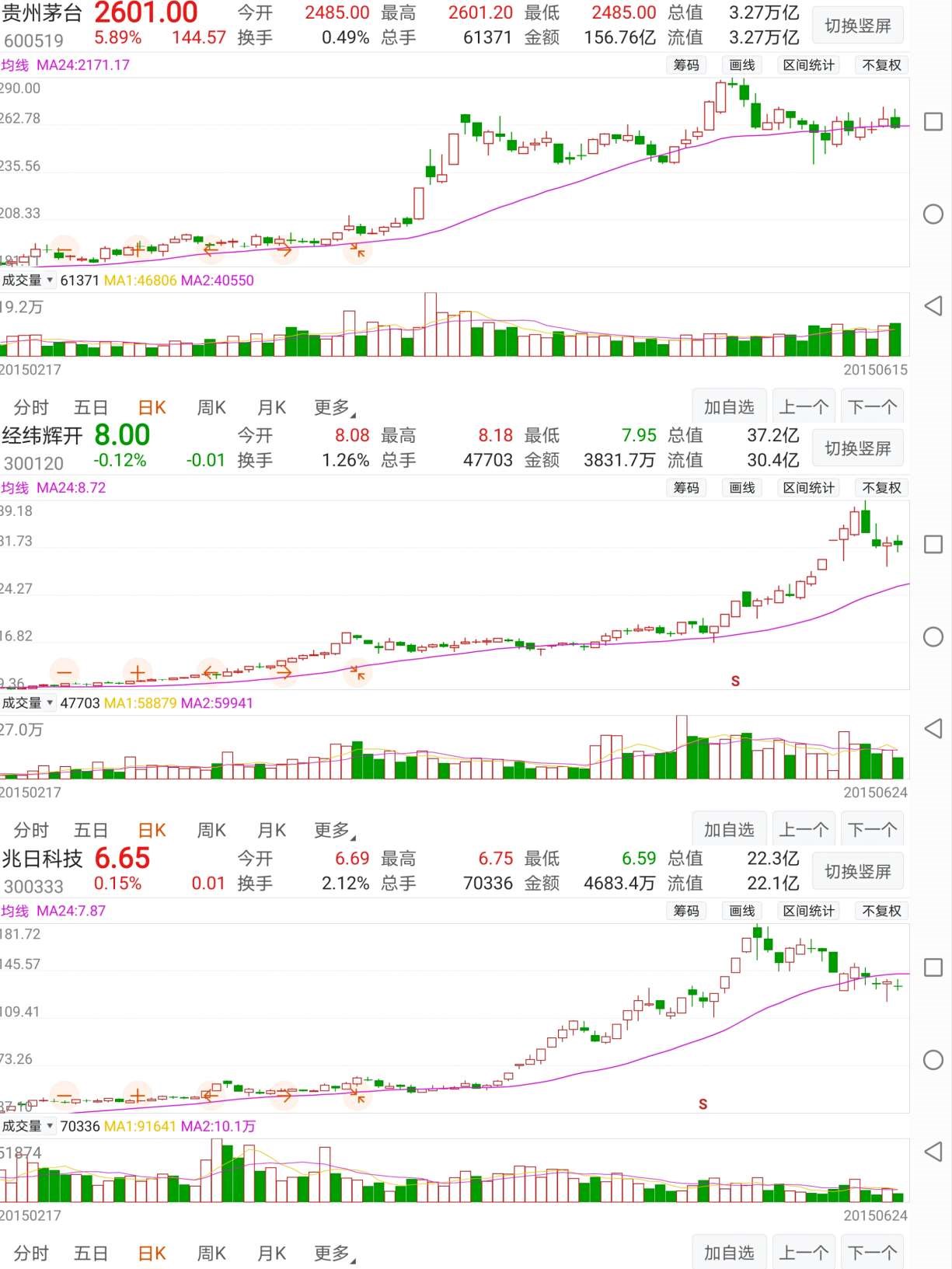
Task: Open 不复权 adjustment options for 经纬辉开
Action: 882,488
